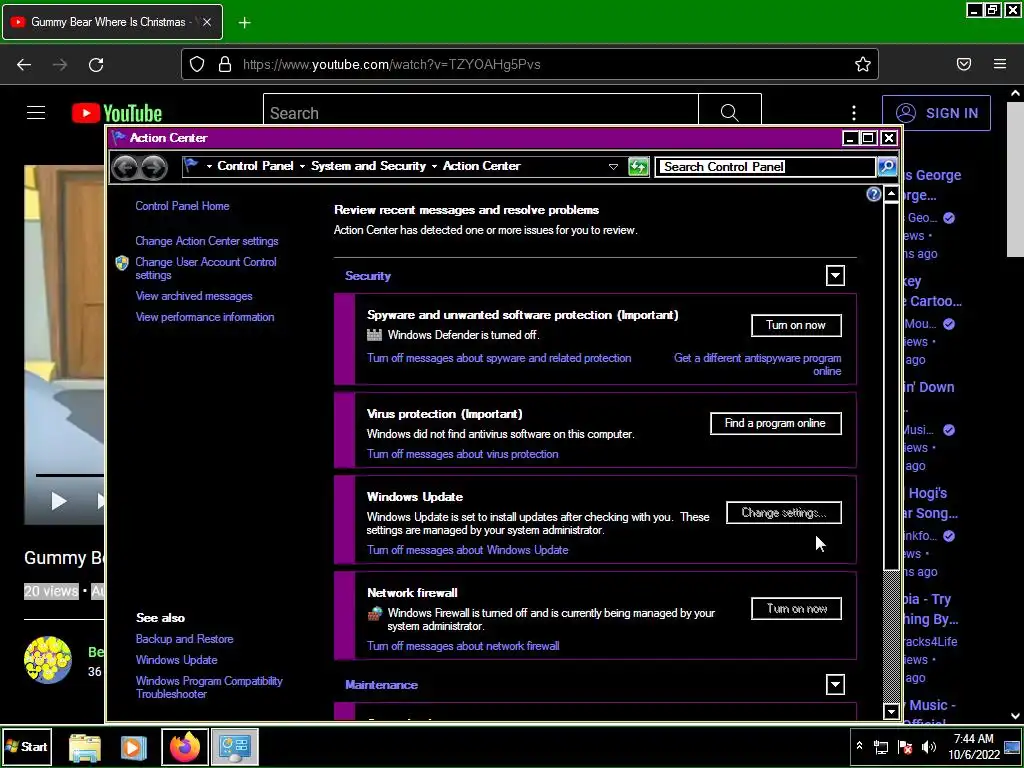Open View archived messages
This screenshot has height=768, width=1024.
click(193, 296)
